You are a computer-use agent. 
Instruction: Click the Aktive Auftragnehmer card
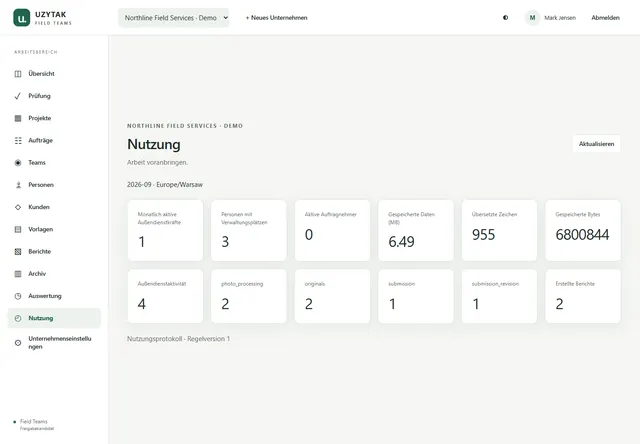coord(332,231)
